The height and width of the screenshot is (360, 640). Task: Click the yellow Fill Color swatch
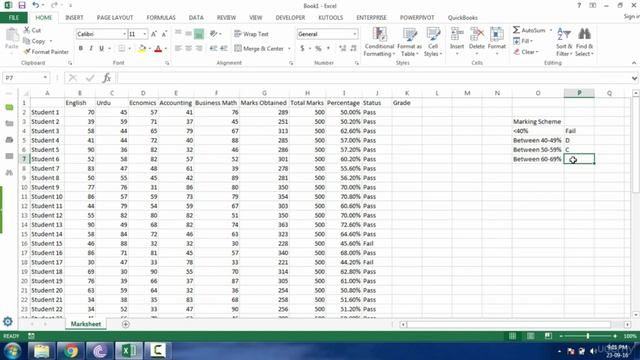pyautogui.click(x=142, y=49)
